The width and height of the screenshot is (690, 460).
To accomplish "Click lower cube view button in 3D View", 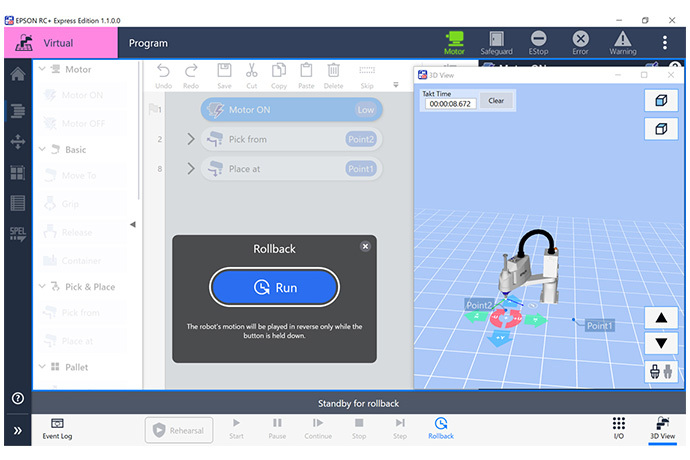I will click(x=661, y=129).
